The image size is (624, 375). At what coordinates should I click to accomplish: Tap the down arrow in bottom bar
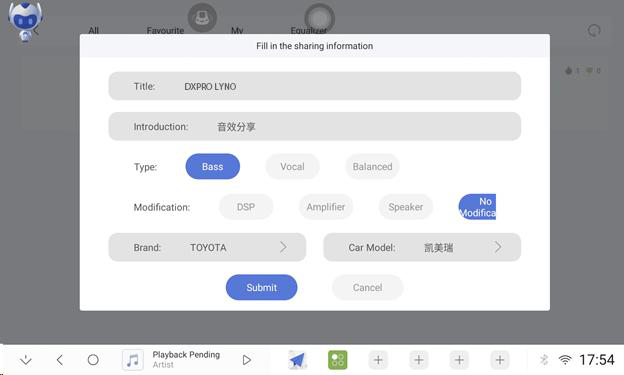pyautogui.click(x=26, y=360)
